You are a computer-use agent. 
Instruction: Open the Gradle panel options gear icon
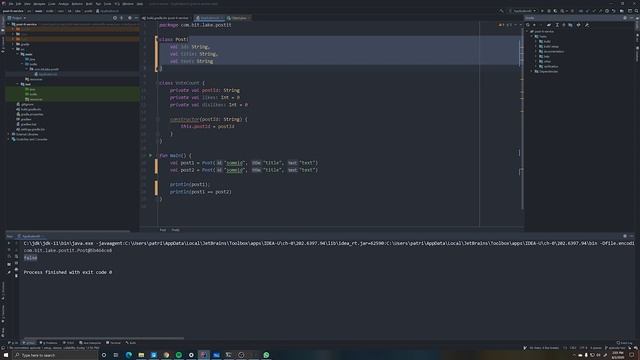tap(624, 18)
